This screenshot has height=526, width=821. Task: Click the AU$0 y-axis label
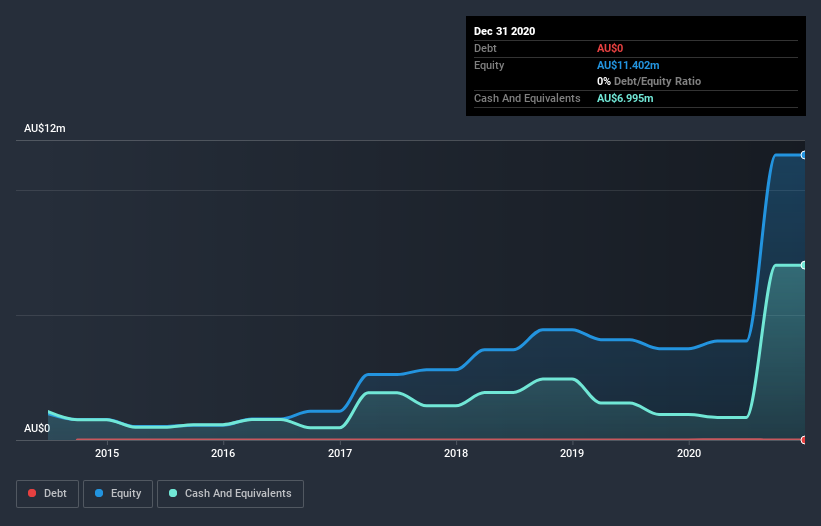click(37, 428)
